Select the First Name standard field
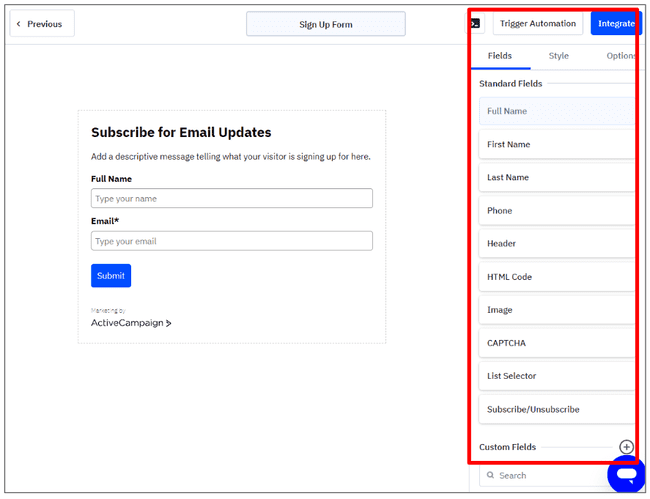Image resolution: width=650 pixels, height=499 pixels. coord(556,144)
